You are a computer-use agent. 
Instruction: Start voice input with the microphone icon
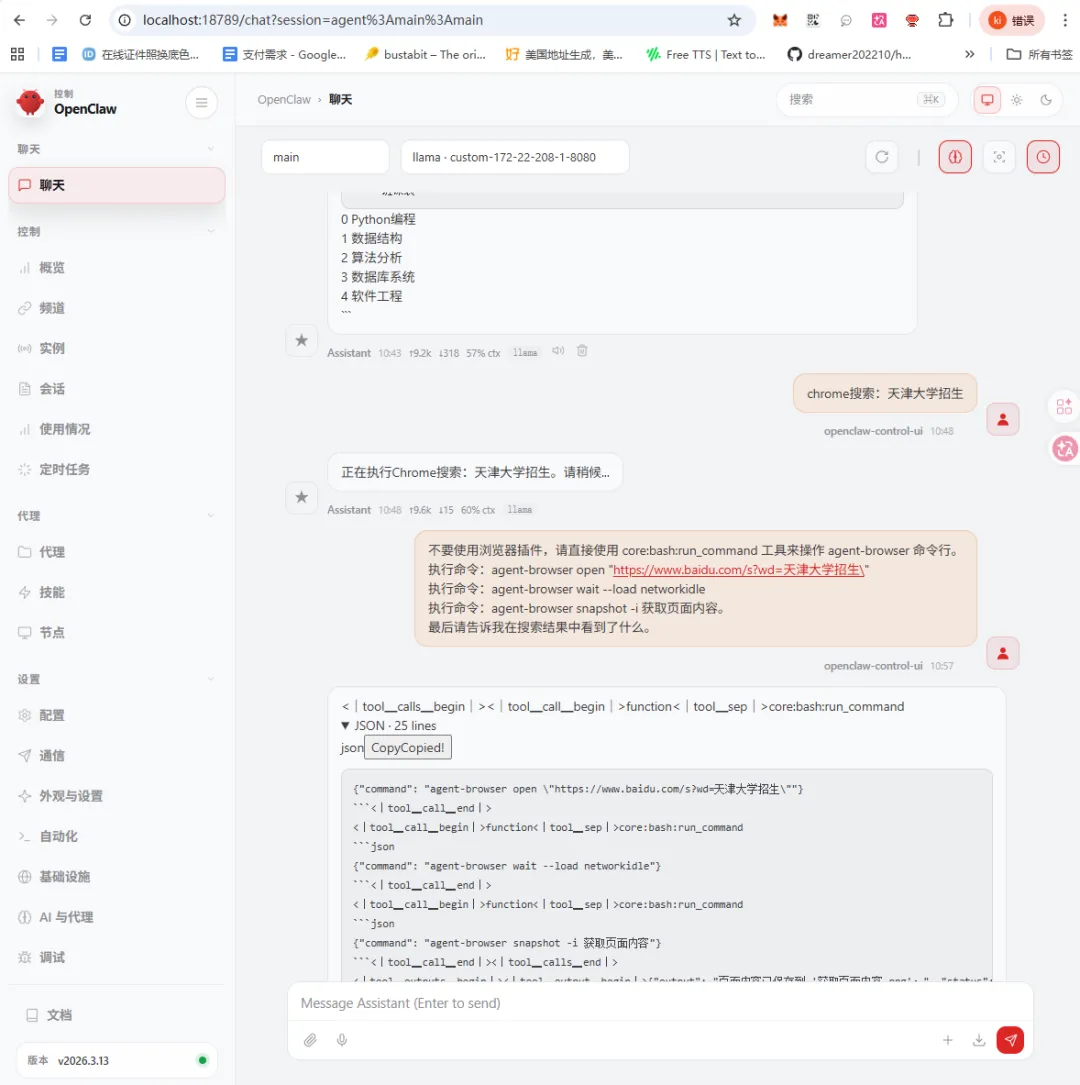(x=342, y=1039)
